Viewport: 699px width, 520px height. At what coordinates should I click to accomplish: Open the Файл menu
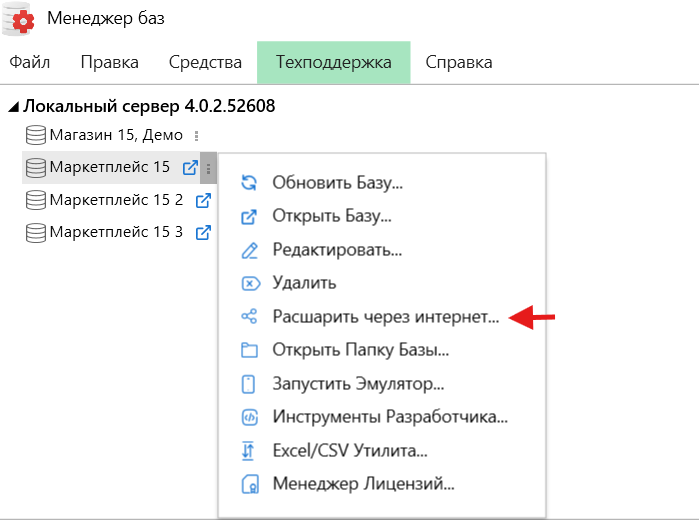pos(30,62)
